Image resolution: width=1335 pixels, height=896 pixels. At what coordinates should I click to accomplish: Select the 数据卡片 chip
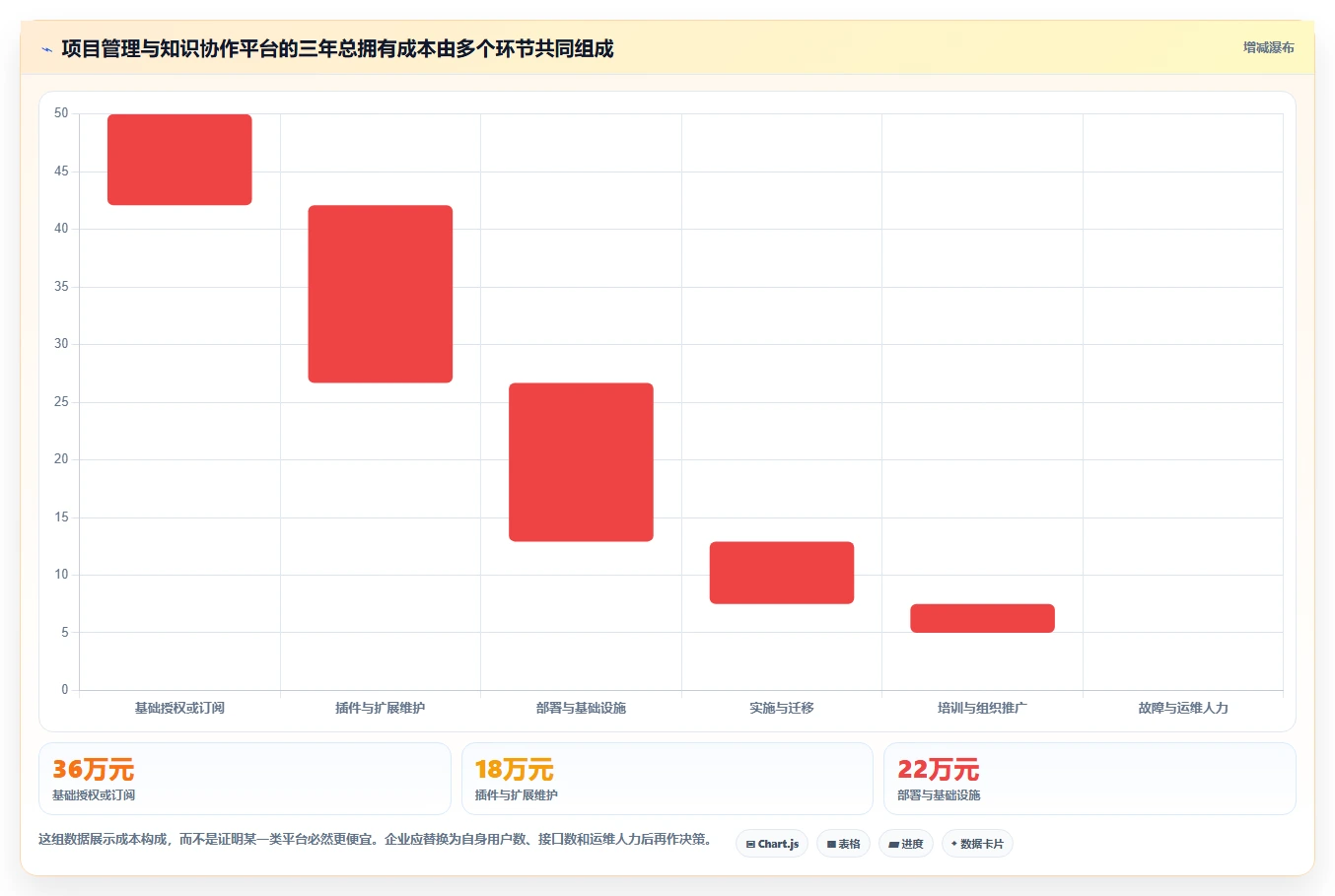click(977, 844)
